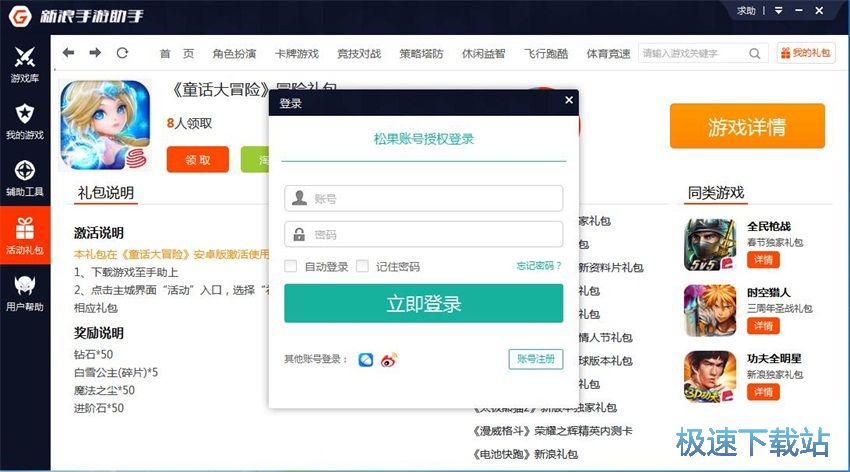The width and height of the screenshot is (850, 472).
Task: Log in with Weibo account icon
Action: [x=389, y=360]
